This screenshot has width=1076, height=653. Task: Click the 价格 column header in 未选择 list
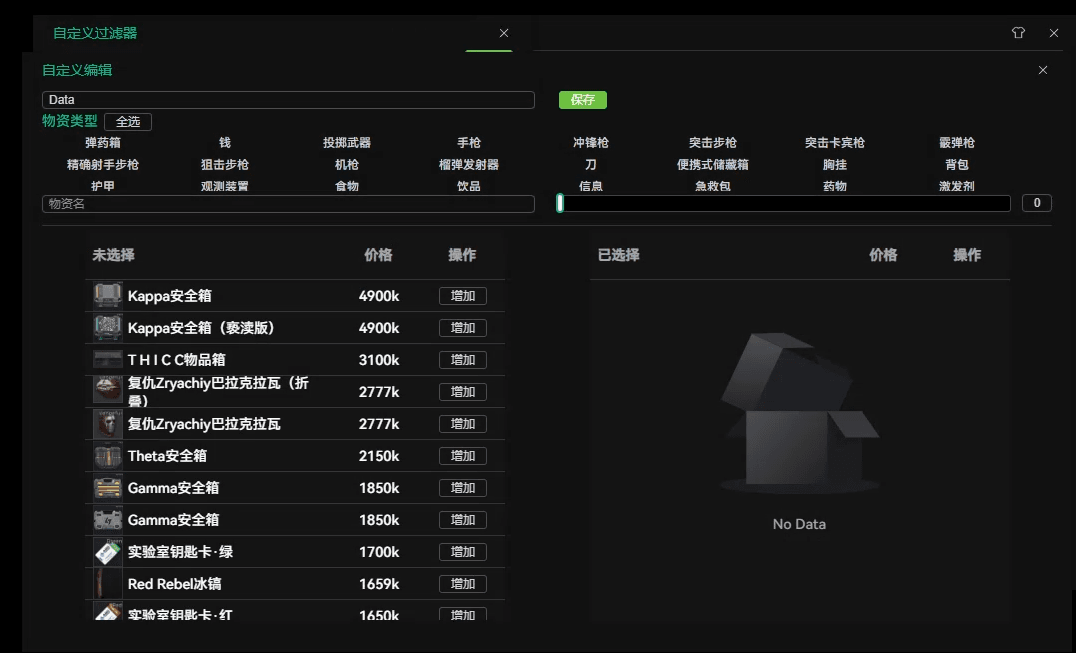coord(378,255)
